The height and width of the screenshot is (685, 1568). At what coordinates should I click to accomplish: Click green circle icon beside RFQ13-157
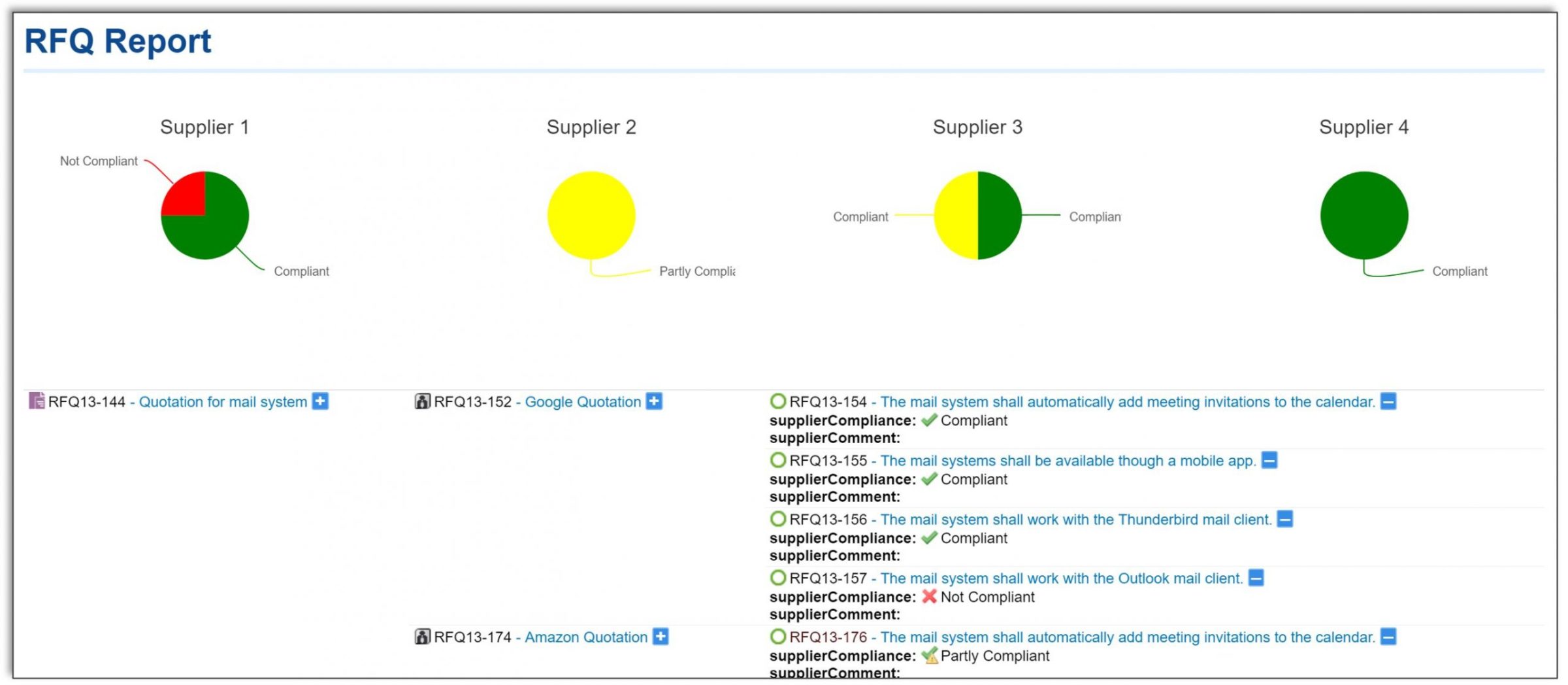click(x=777, y=578)
